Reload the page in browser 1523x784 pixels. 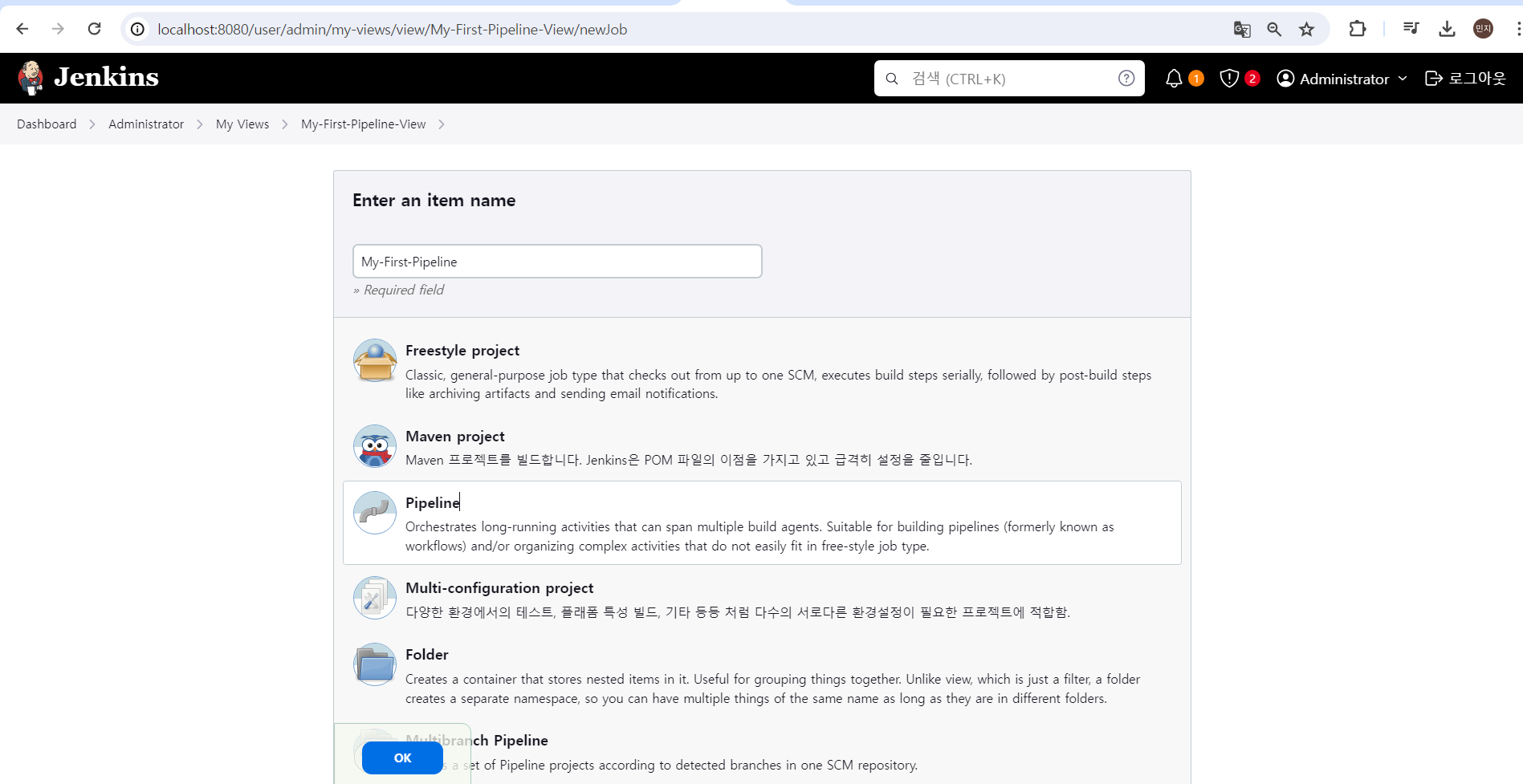point(94,29)
